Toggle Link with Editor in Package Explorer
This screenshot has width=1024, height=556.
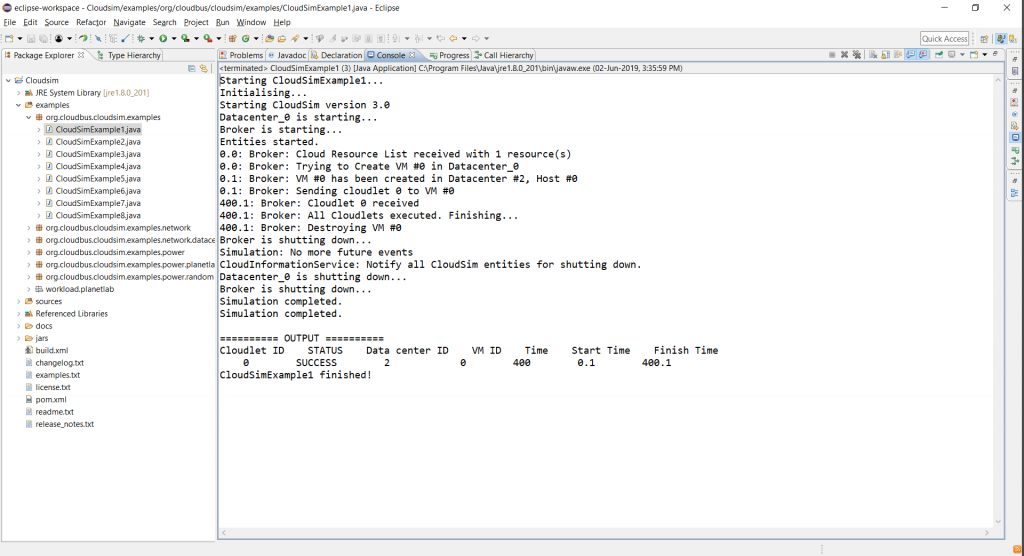click(x=204, y=69)
